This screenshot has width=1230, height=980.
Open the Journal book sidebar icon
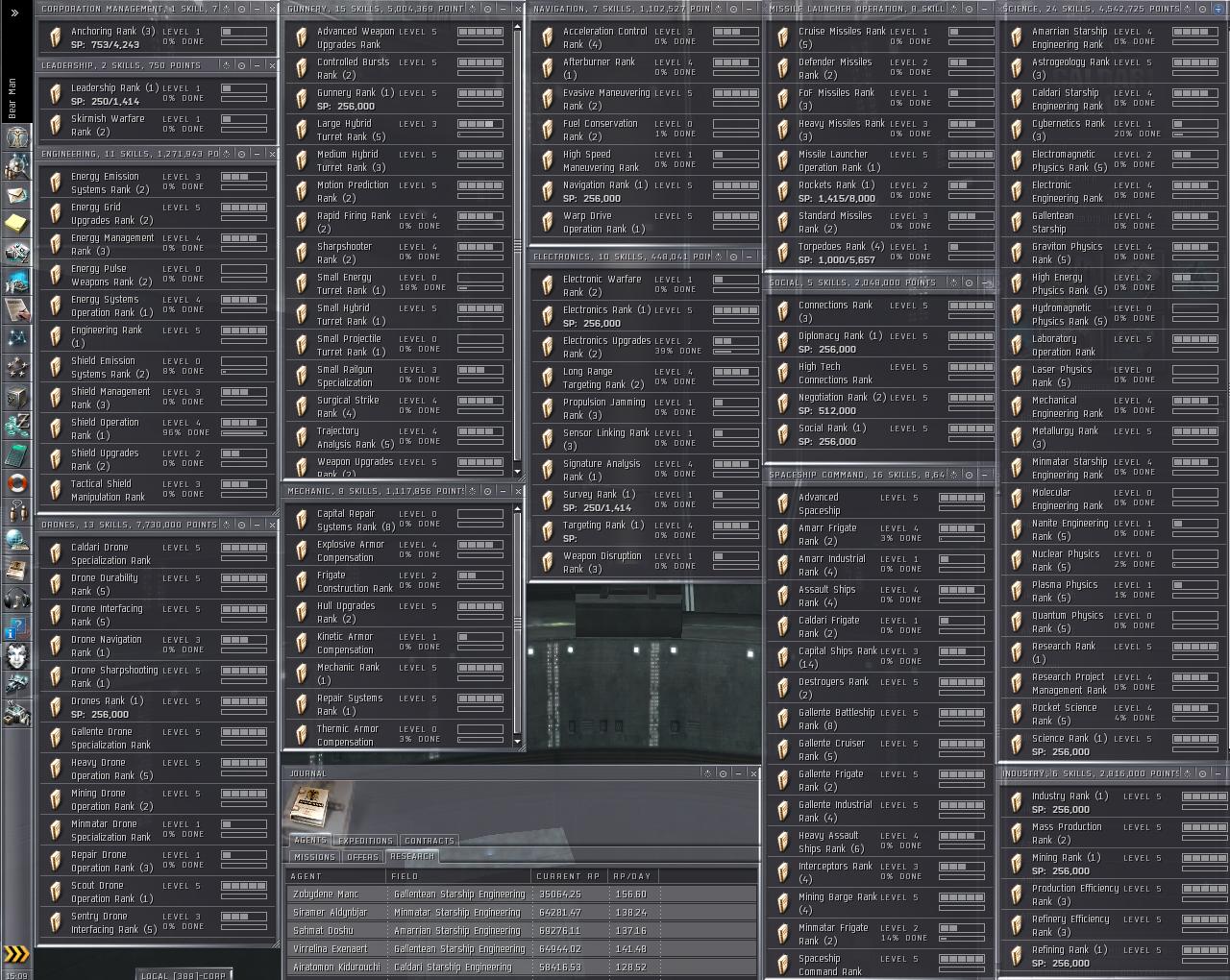(x=16, y=569)
